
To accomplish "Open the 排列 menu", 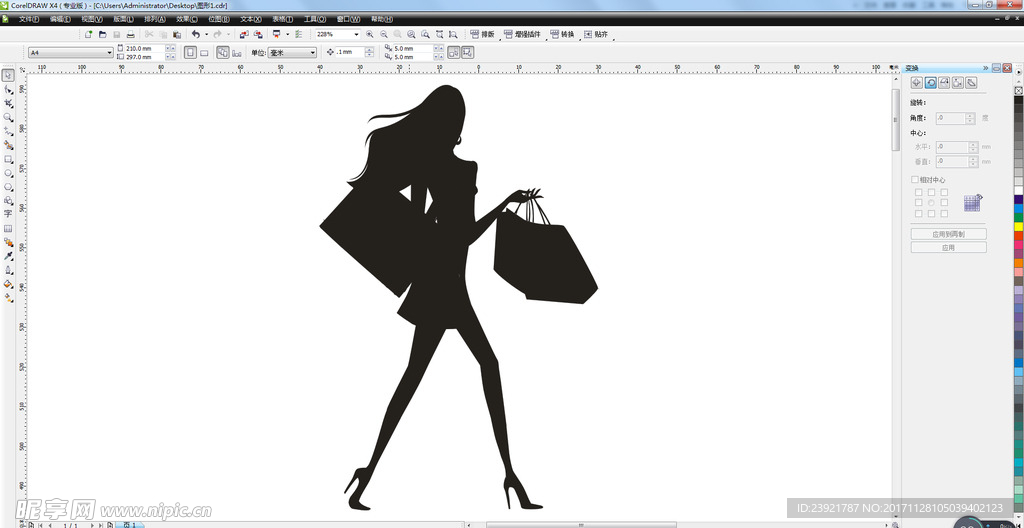I will pos(155,19).
